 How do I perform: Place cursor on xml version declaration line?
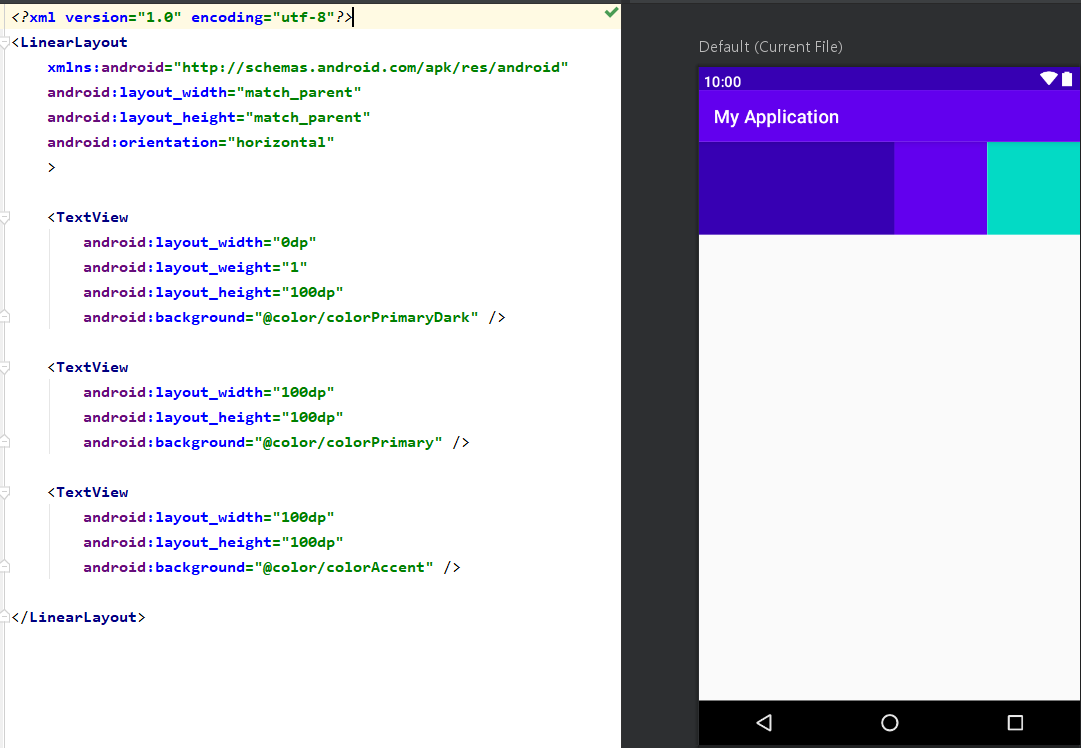tap(182, 17)
